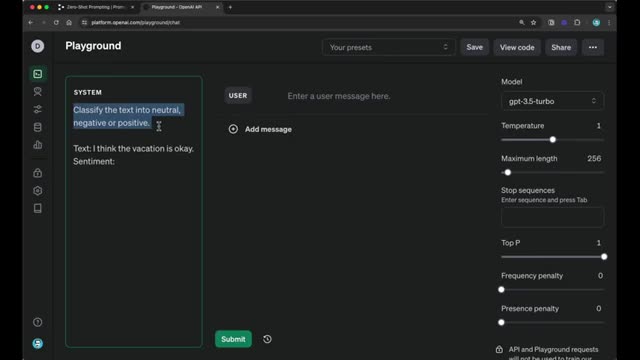Open the Documentation book icon in sidebar

[38, 209]
